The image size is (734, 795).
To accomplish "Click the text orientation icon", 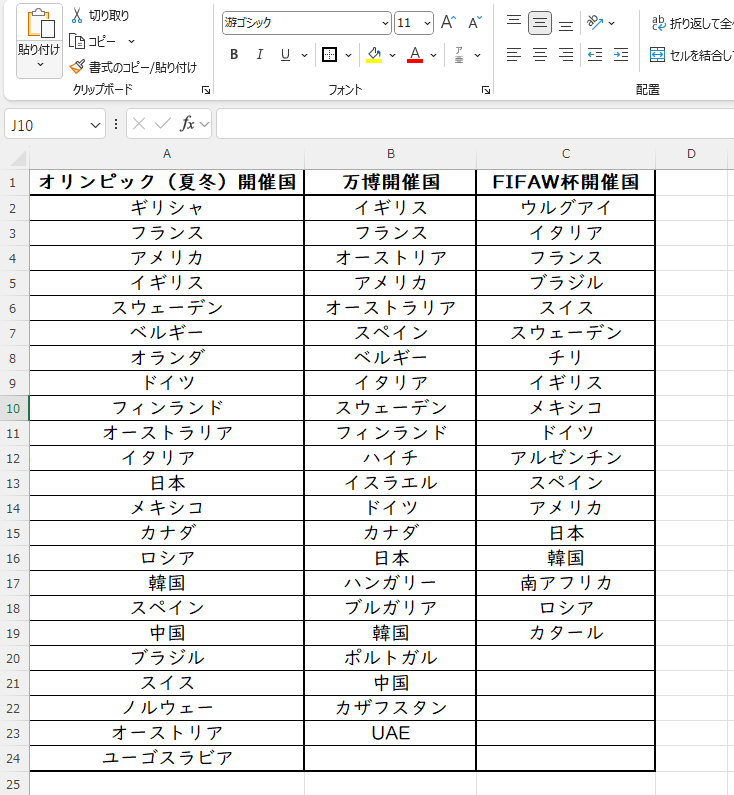I will pos(595,23).
